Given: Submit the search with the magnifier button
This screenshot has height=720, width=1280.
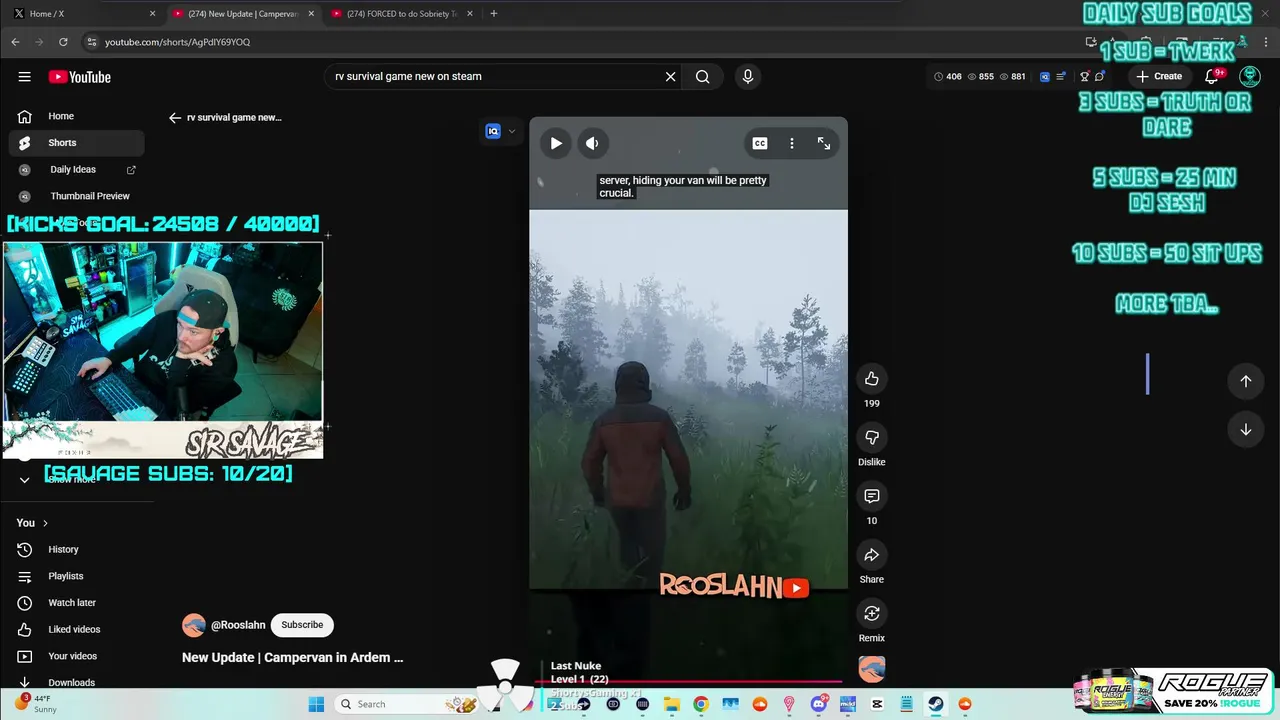Looking at the screenshot, I should tap(703, 76).
